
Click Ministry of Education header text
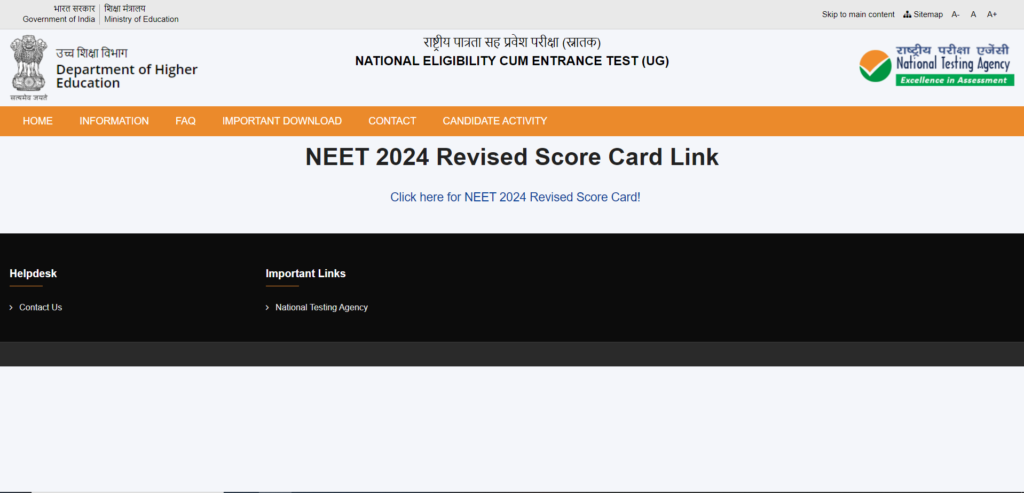141,20
